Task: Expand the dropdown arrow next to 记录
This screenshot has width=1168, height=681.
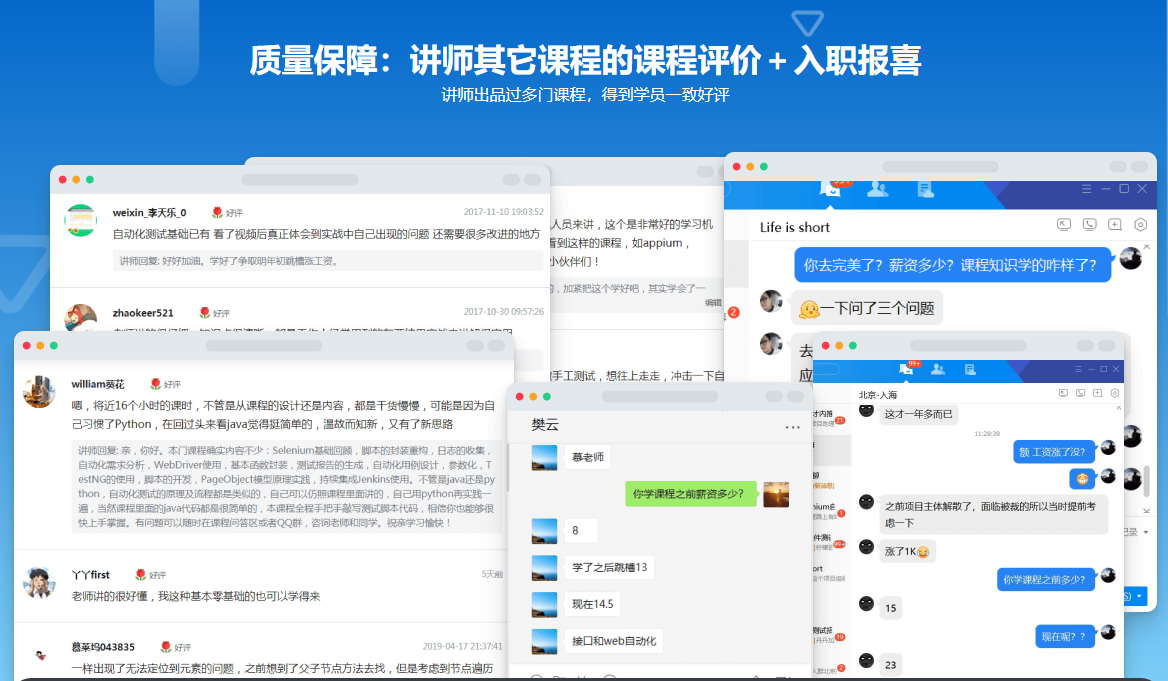Action: 1145,532
